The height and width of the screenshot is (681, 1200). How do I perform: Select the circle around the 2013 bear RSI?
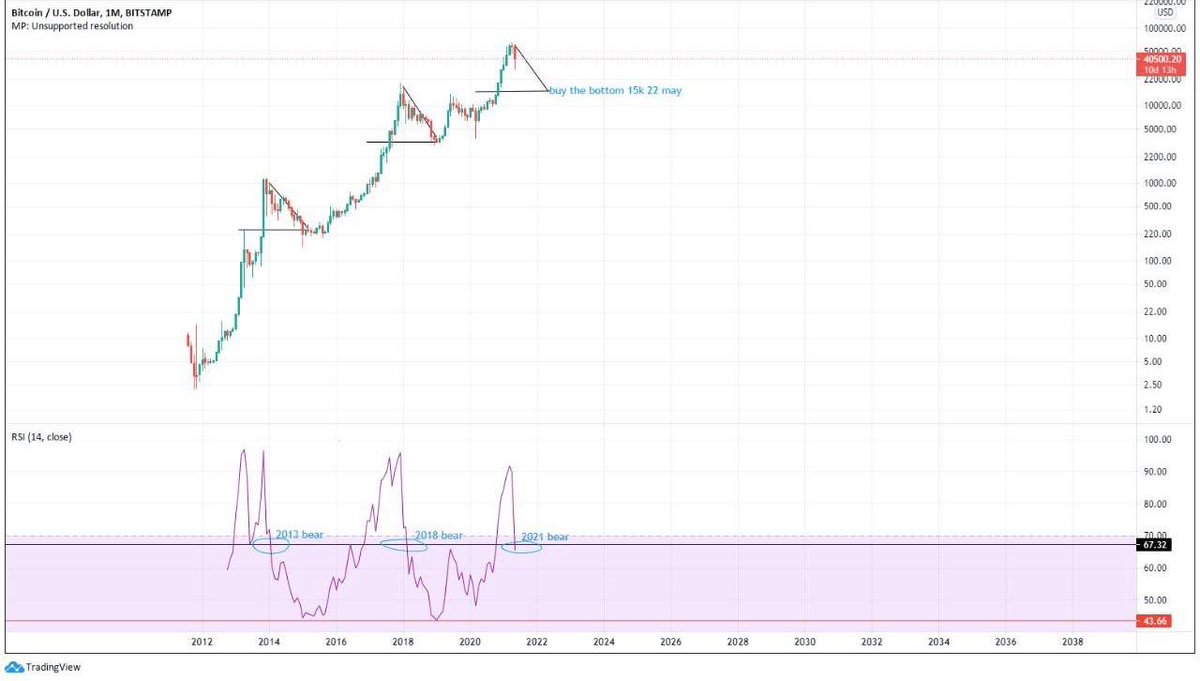pyautogui.click(x=269, y=545)
